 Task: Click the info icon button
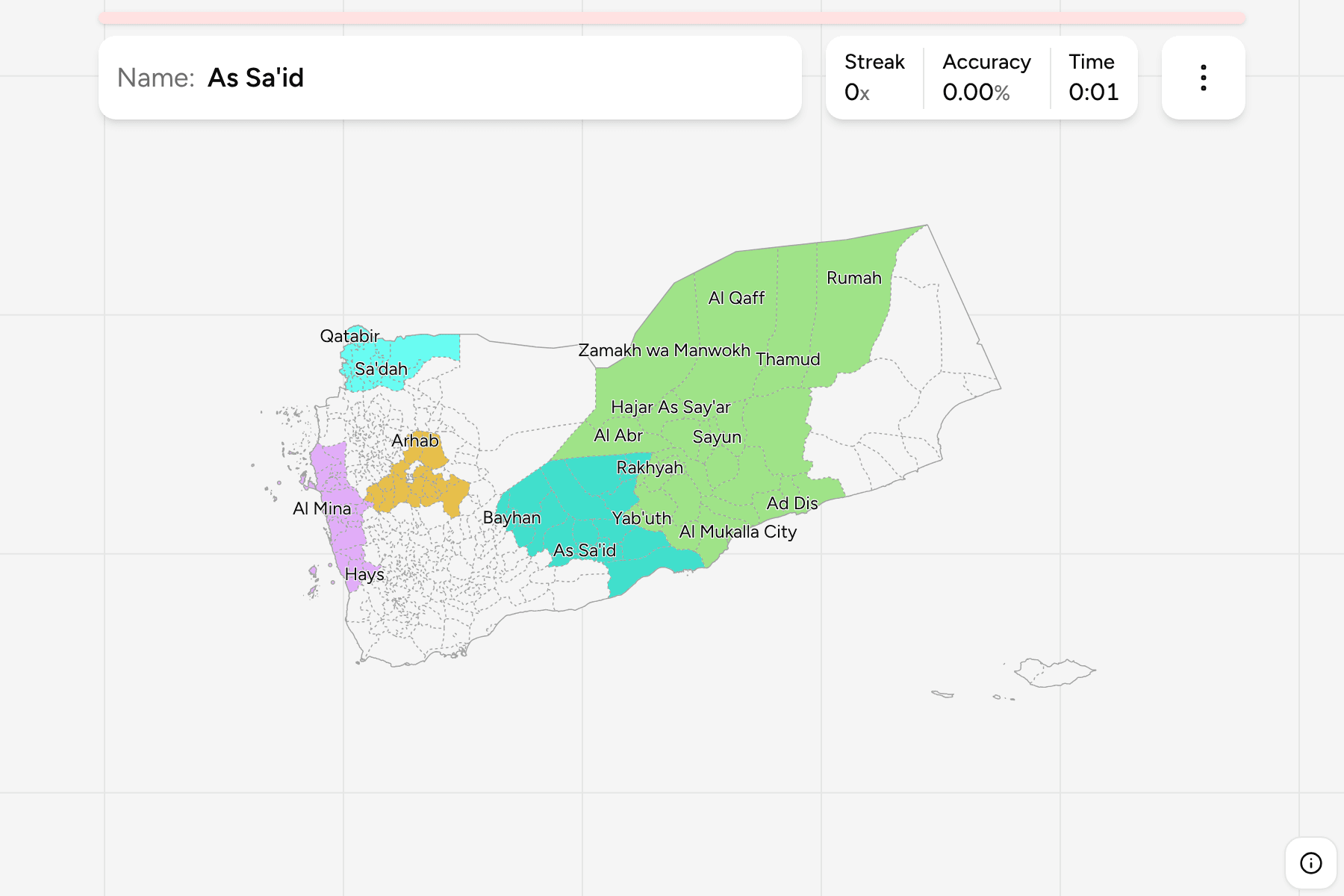pos(1310,863)
